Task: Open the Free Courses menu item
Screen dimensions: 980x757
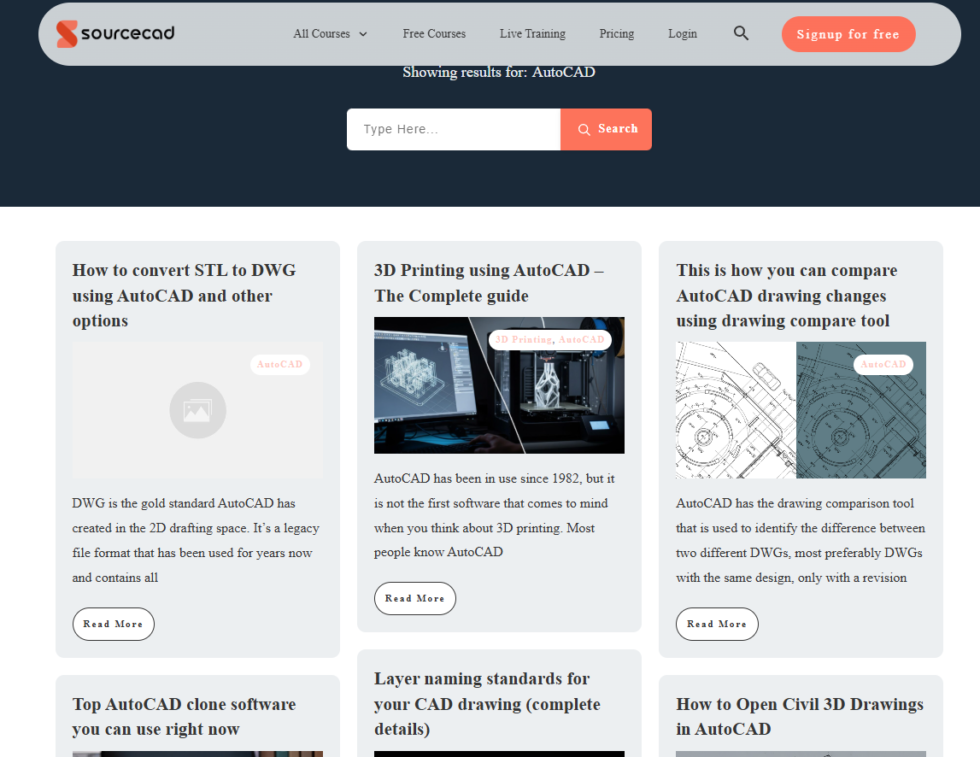Action: (x=434, y=34)
